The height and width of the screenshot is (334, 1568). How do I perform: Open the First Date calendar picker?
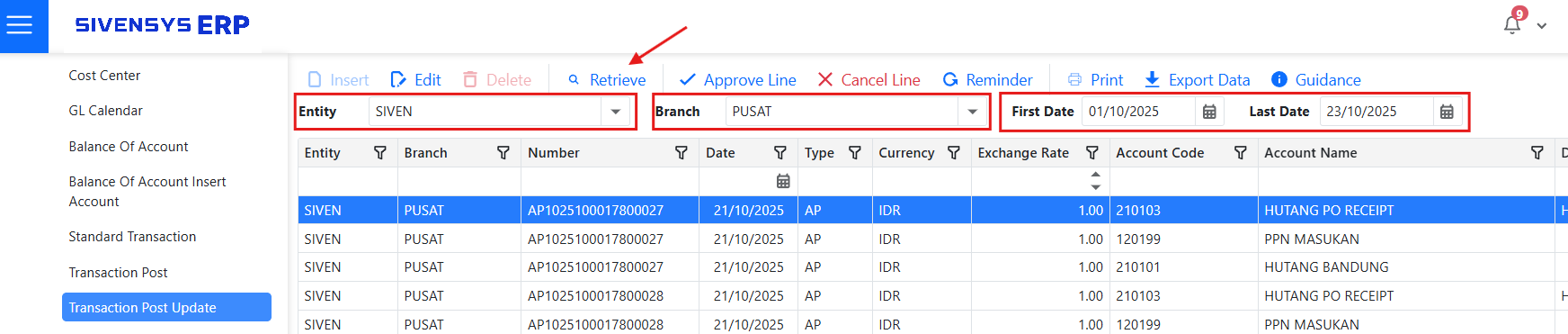coord(1209,112)
